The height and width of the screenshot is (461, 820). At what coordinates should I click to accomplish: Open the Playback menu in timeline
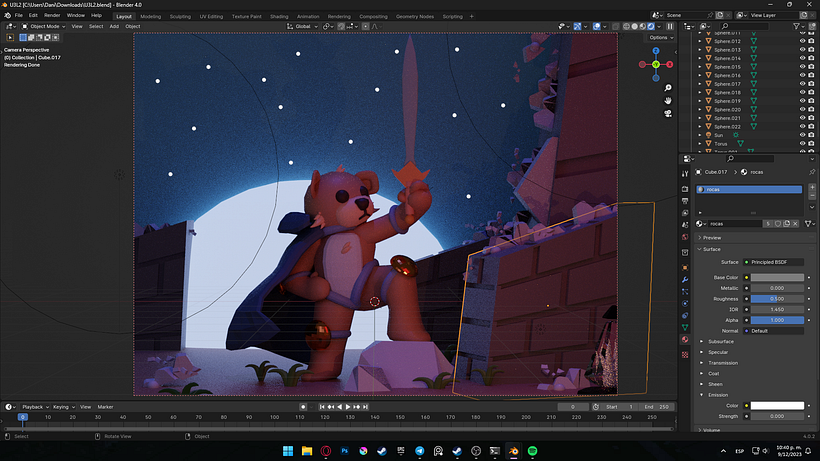[34, 407]
